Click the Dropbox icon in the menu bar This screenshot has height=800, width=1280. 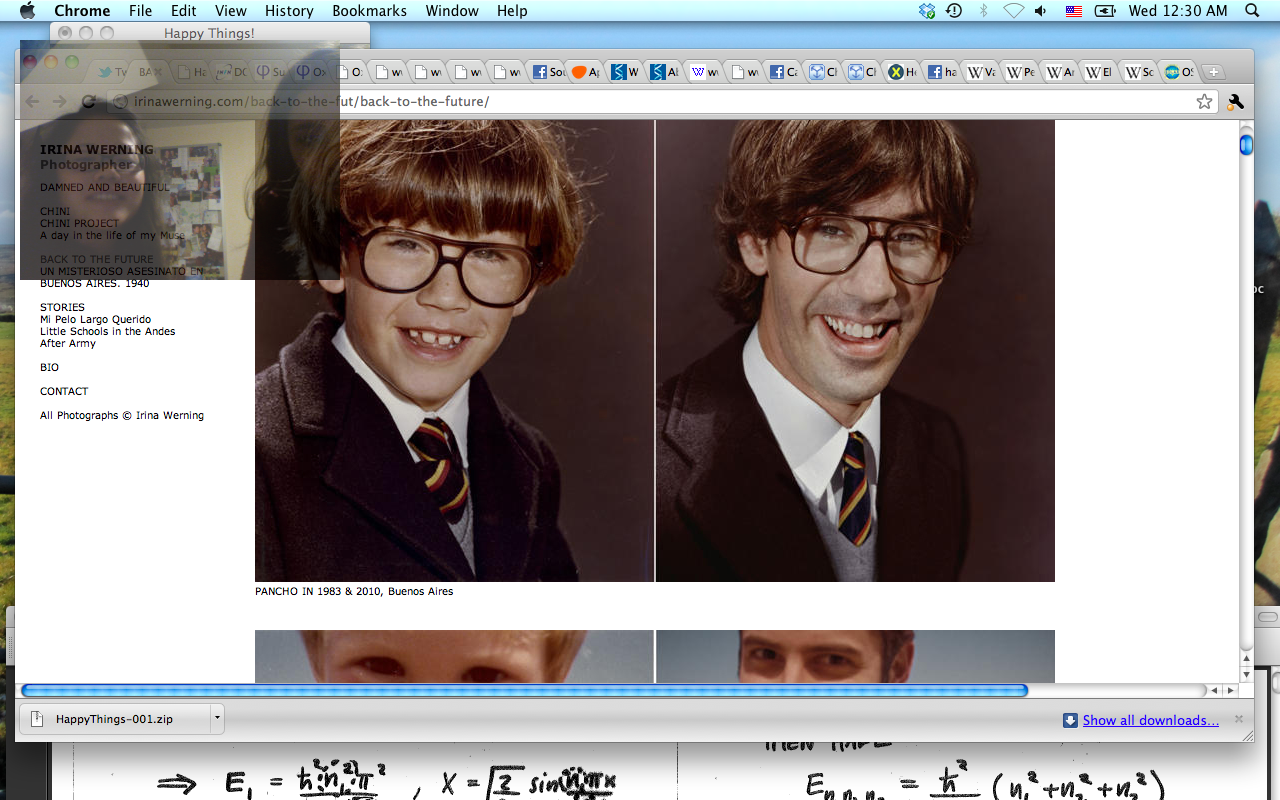[927, 11]
